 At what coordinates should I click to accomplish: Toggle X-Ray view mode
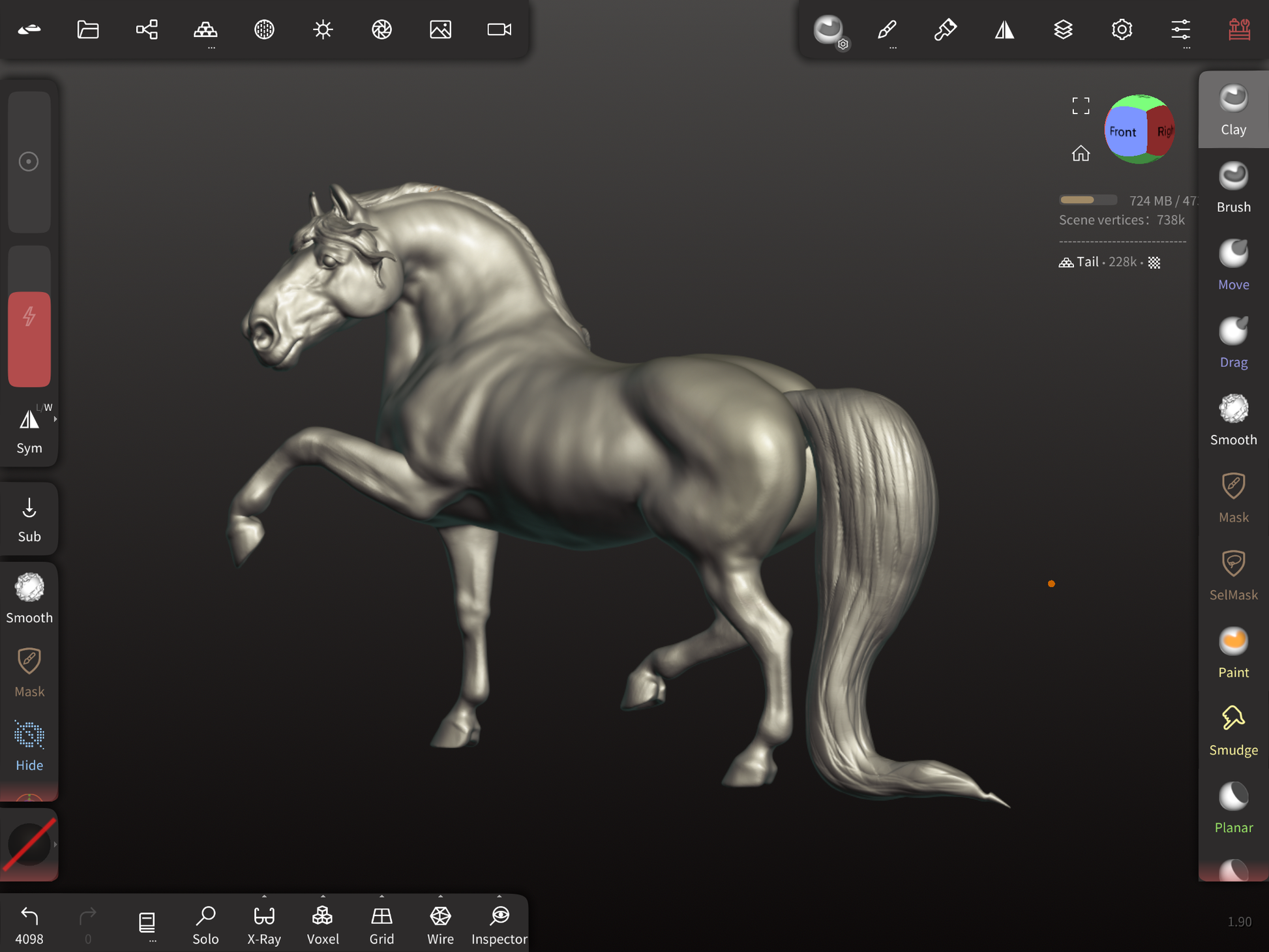point(264,924)
